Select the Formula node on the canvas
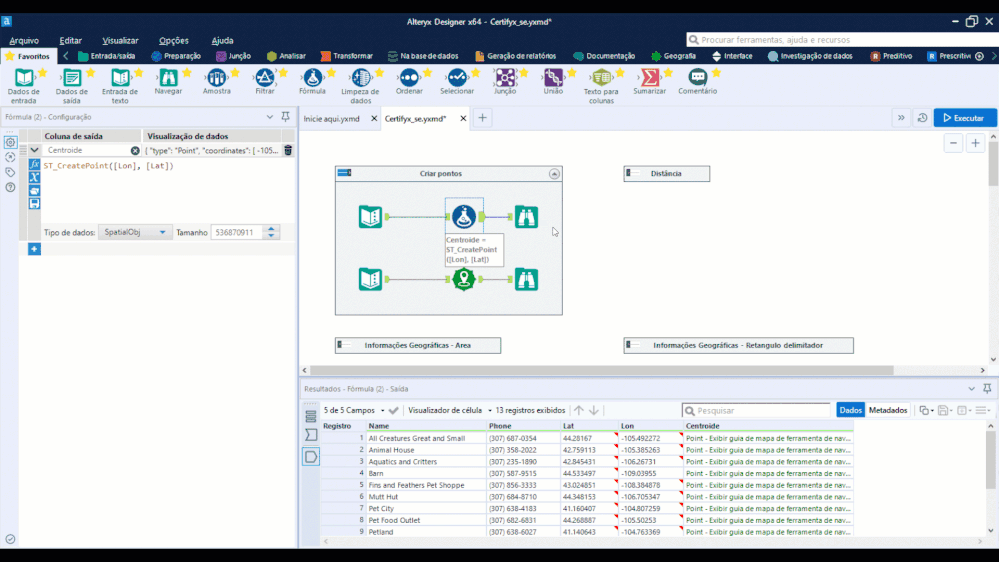 click(463, 216)
